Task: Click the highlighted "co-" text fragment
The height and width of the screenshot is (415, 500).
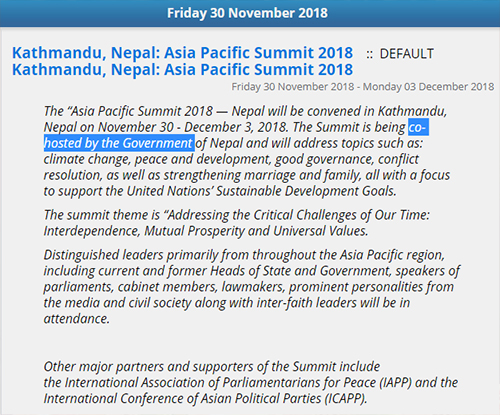Action: (x=418, y=127)
